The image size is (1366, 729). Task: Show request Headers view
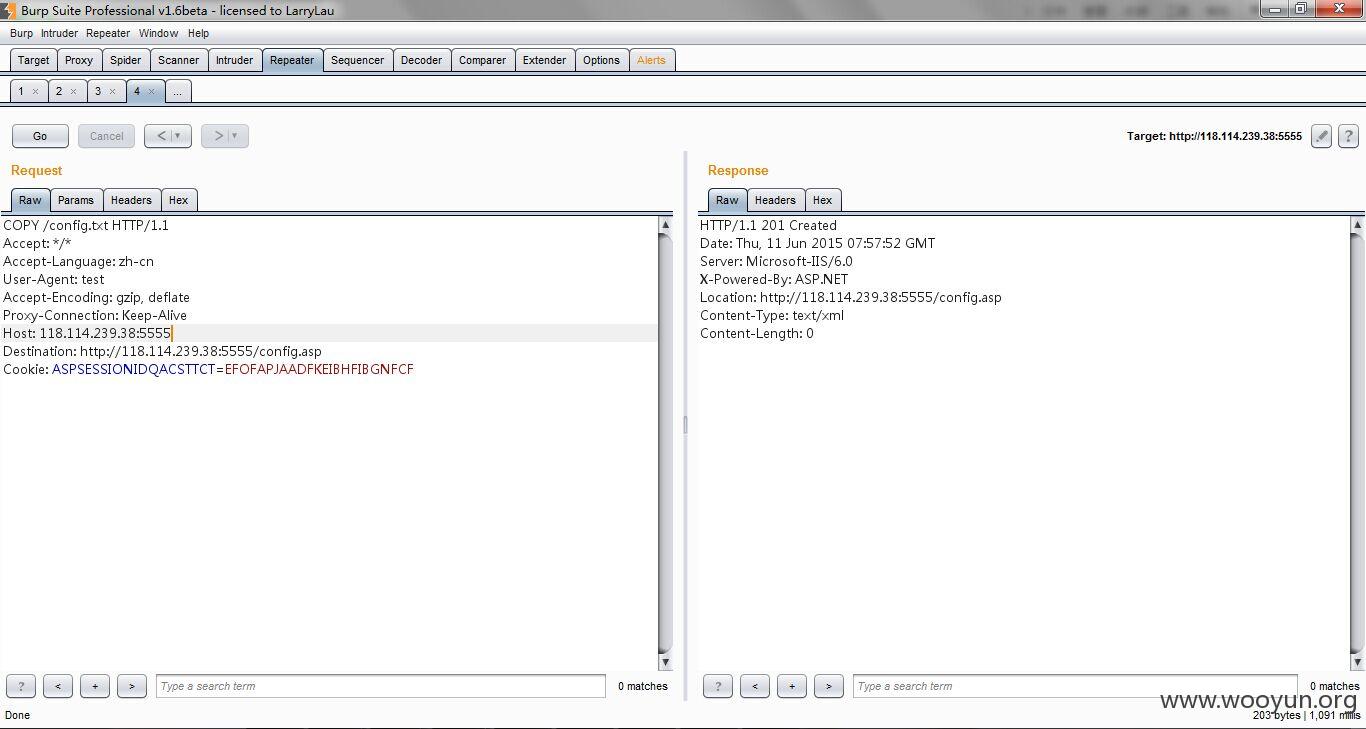tap(132, 200)
